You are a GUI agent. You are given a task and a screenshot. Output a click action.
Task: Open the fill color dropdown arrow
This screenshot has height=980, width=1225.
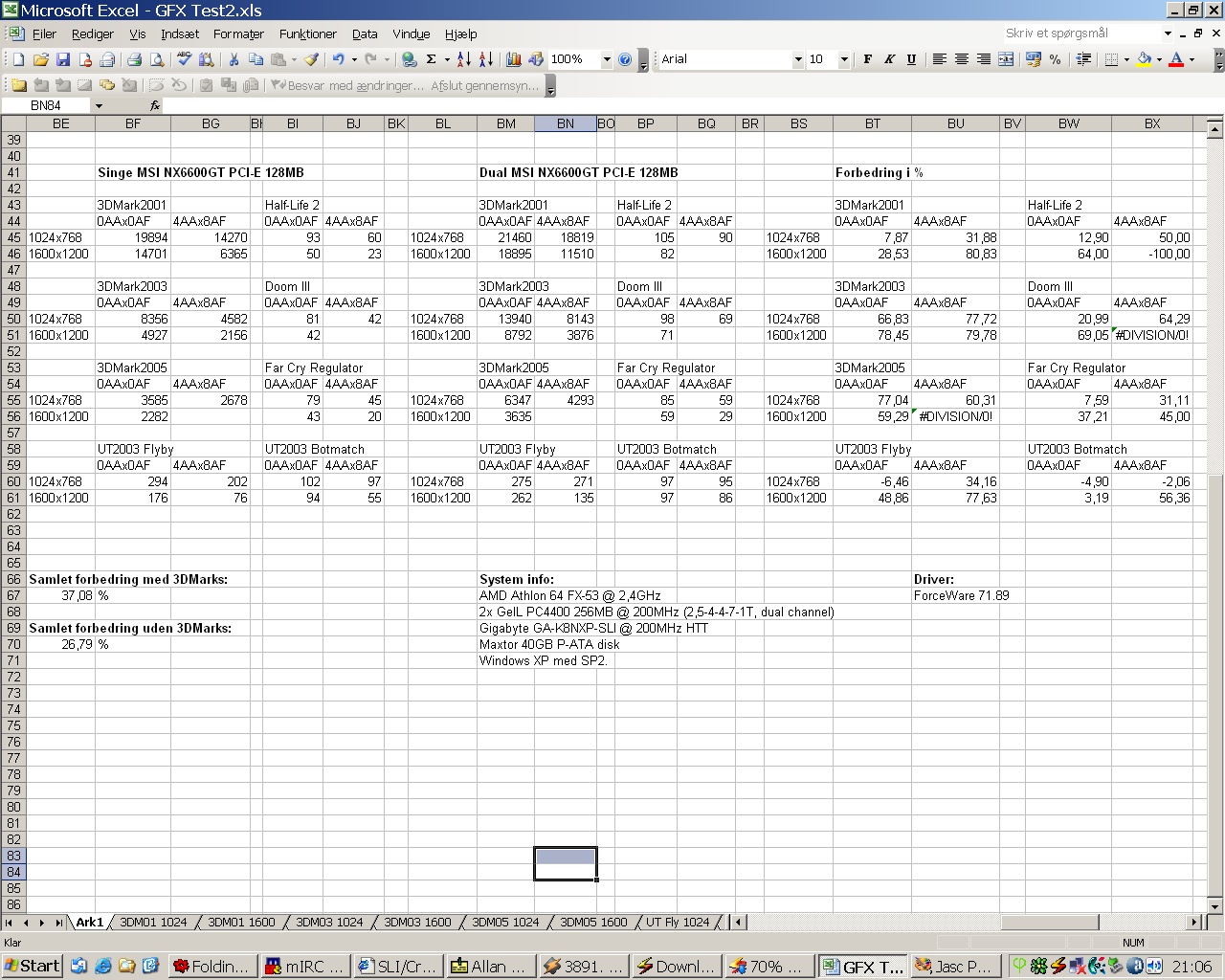click(x=1158, y=59)
